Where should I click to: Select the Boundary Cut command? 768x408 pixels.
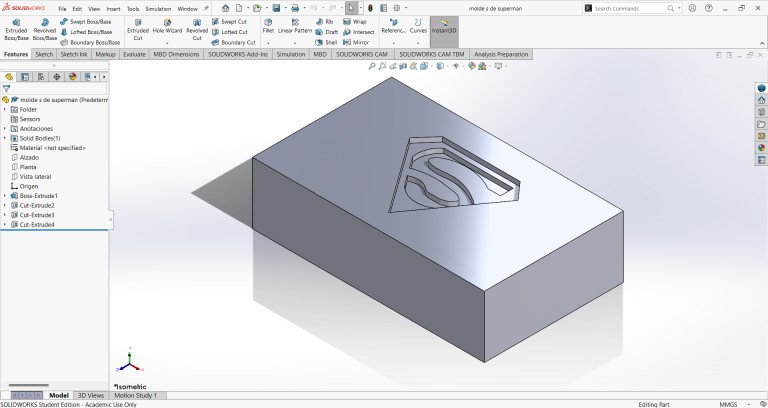[x=234, y=43]
